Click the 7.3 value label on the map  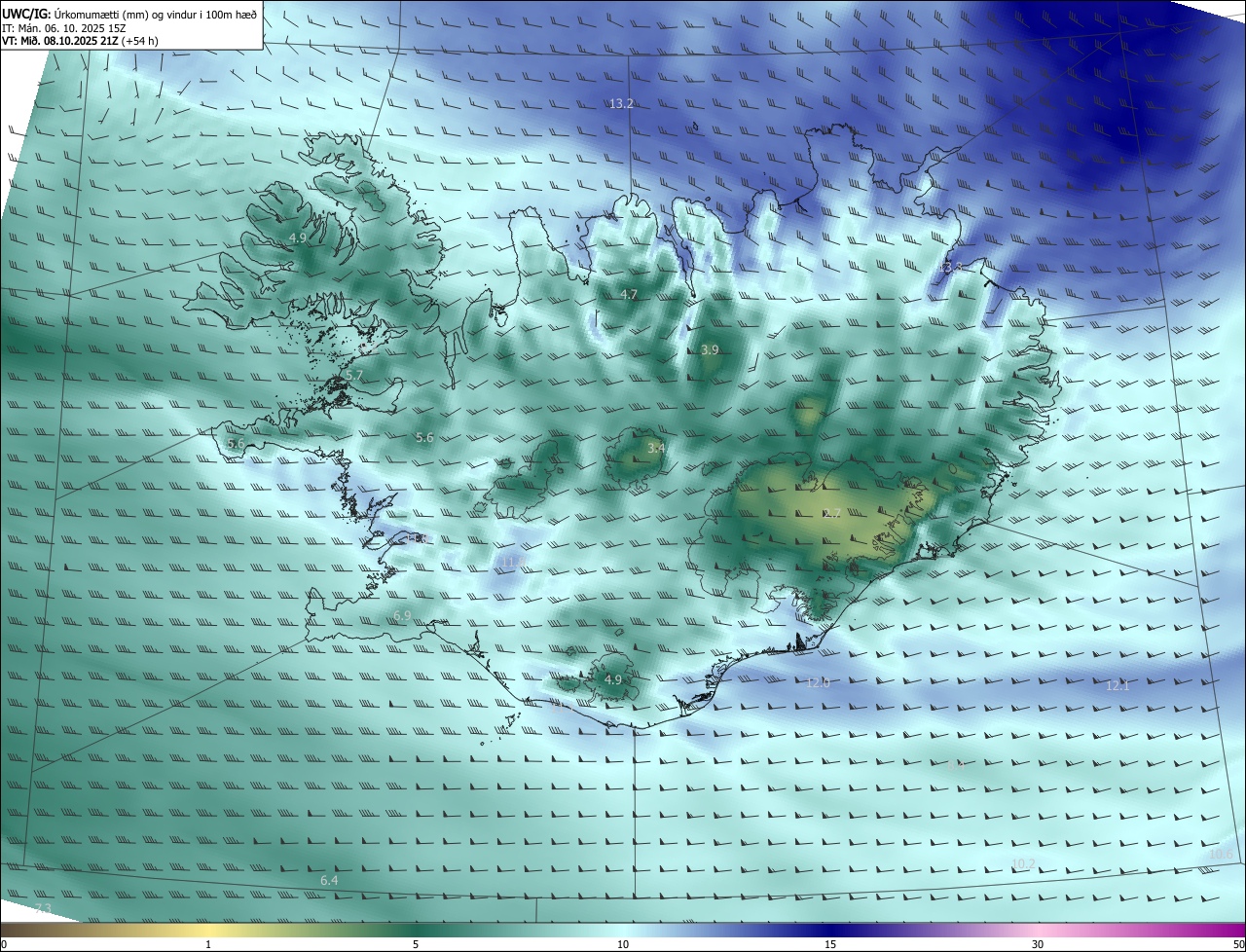pyautogui.click(x=43, y=908)
